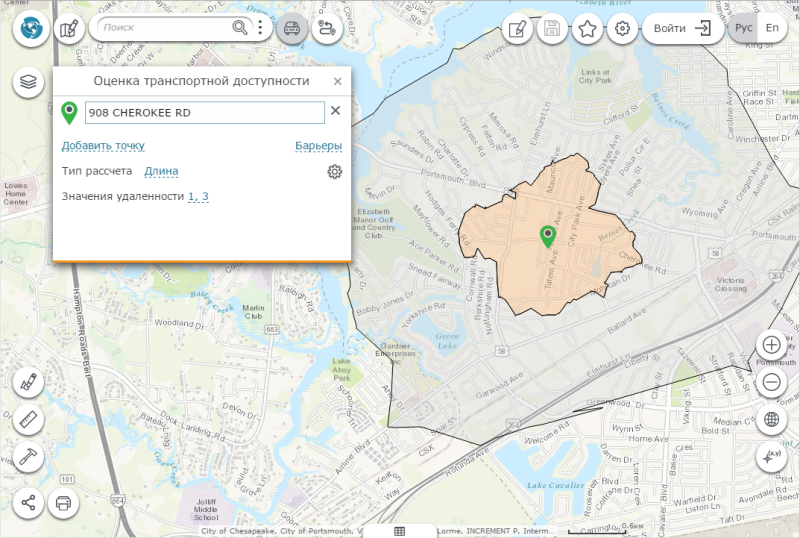Image resolution: width=800 pixels, height=538 pixels.
Task: Click the print map icon
Action: coord(63,502)
